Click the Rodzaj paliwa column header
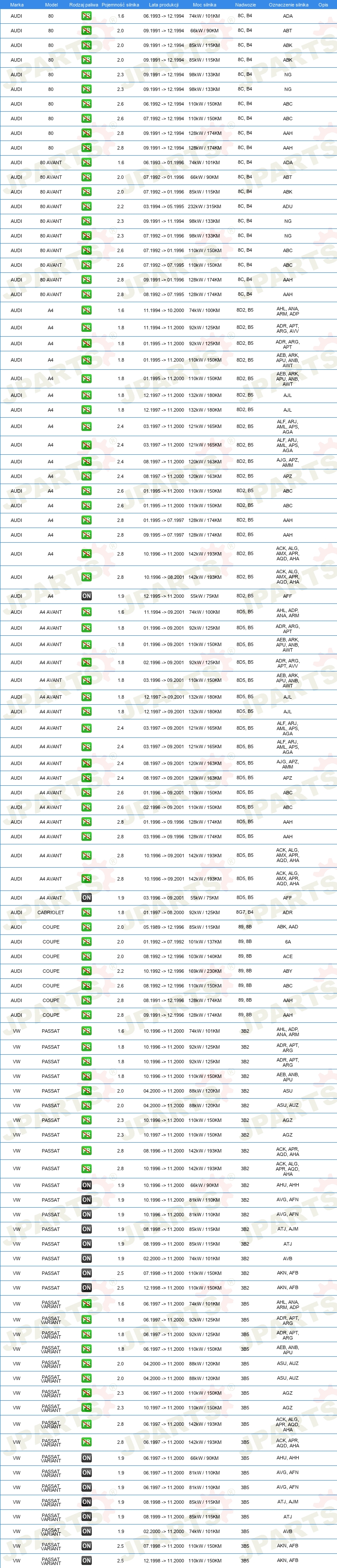 click(83, 4)
